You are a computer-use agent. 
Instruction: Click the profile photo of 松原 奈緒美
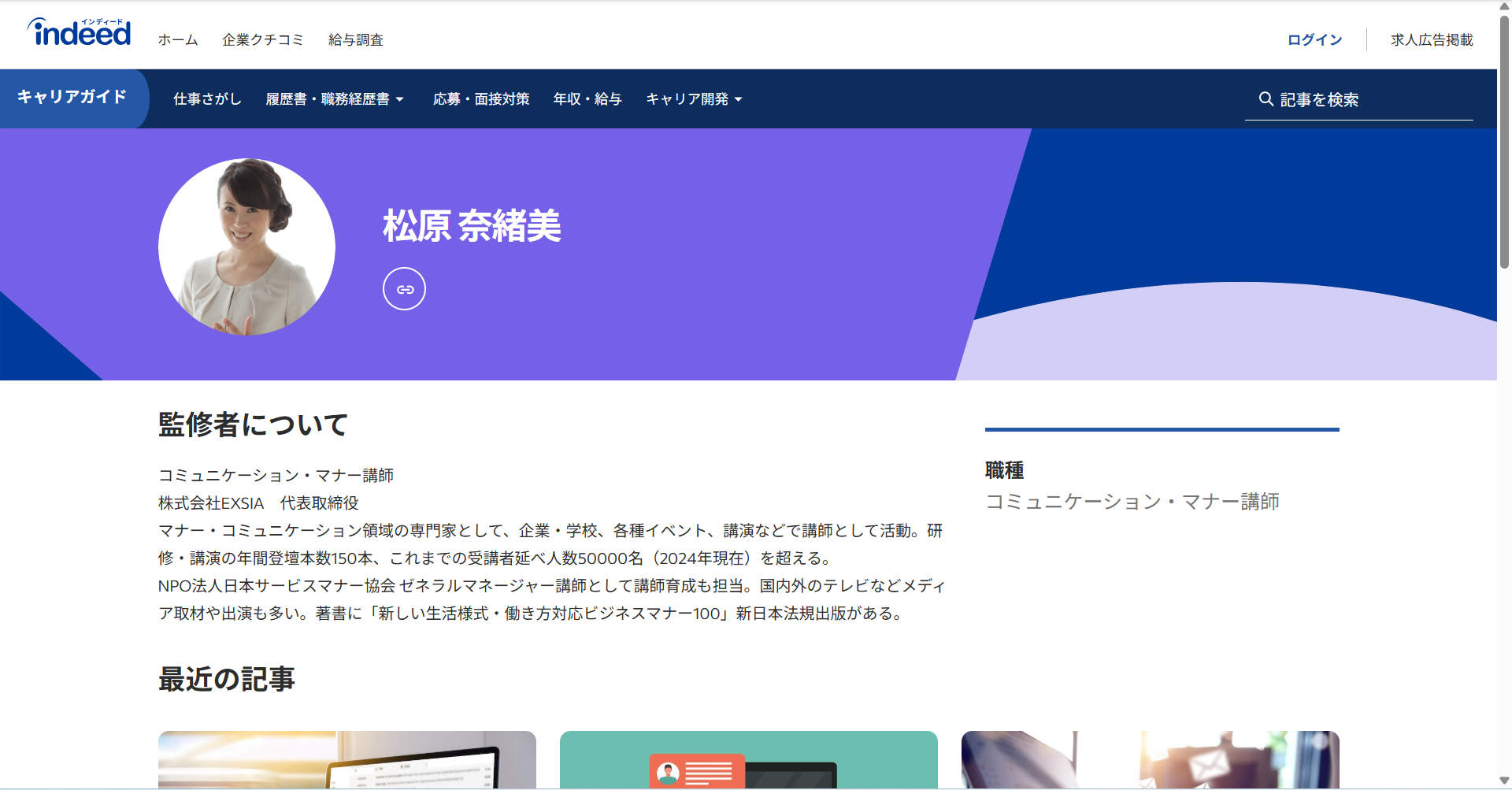(246, 247)
